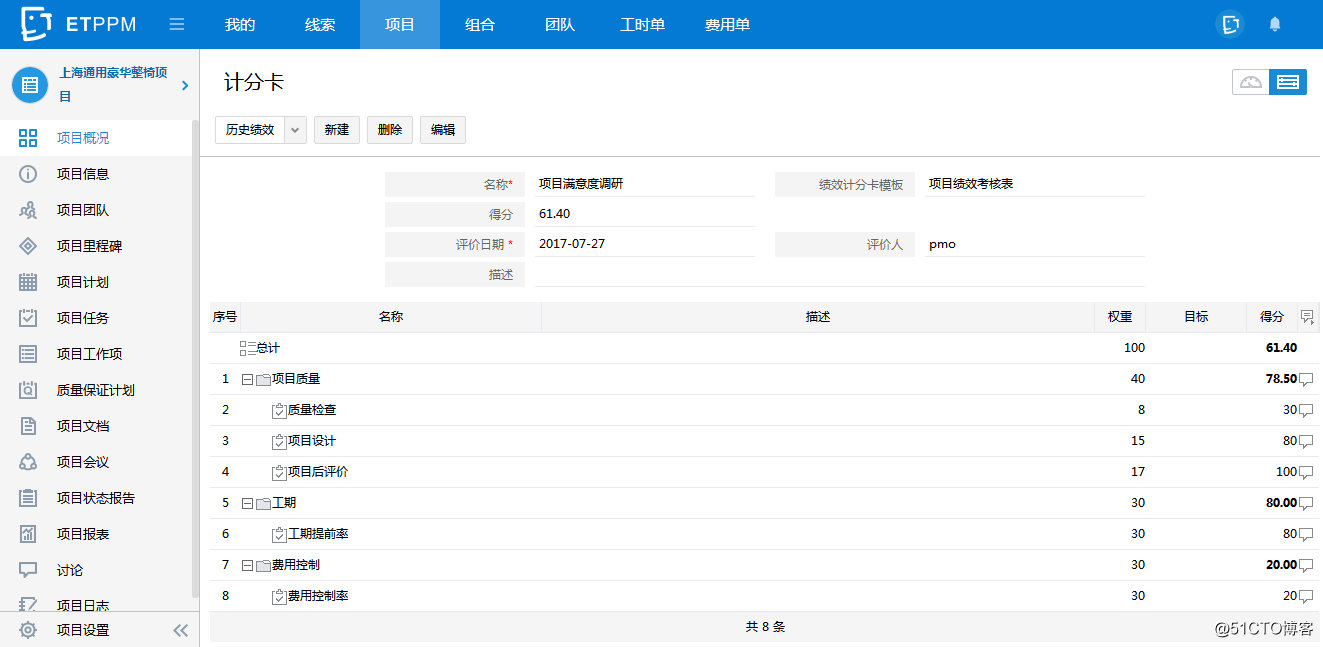The height and width of the screenshot is (647, 1323).
Task: Click the 项目设置 gear icon
Action: (x=28, y=630)
